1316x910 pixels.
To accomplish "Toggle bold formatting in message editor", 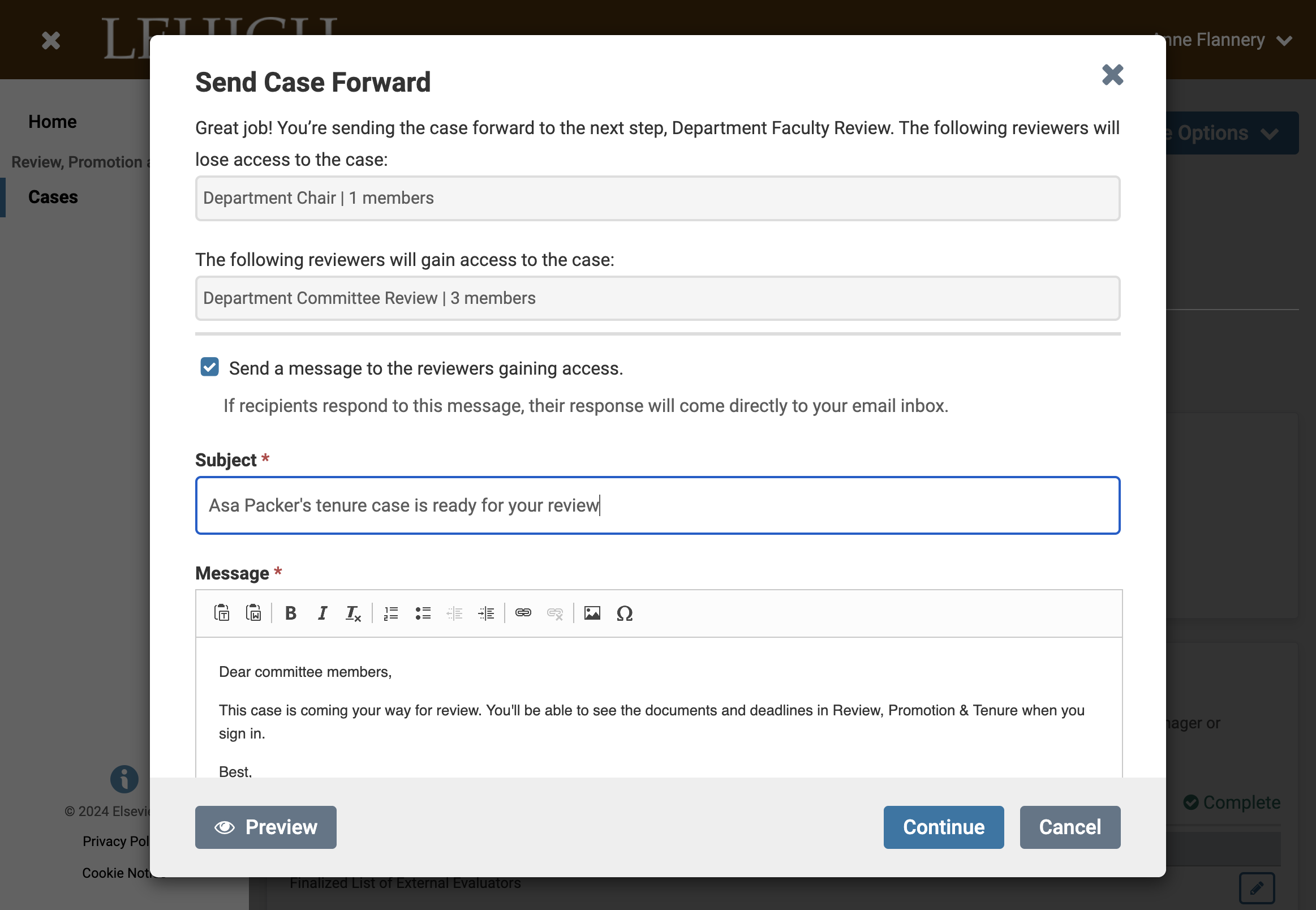I will [291, 613].
